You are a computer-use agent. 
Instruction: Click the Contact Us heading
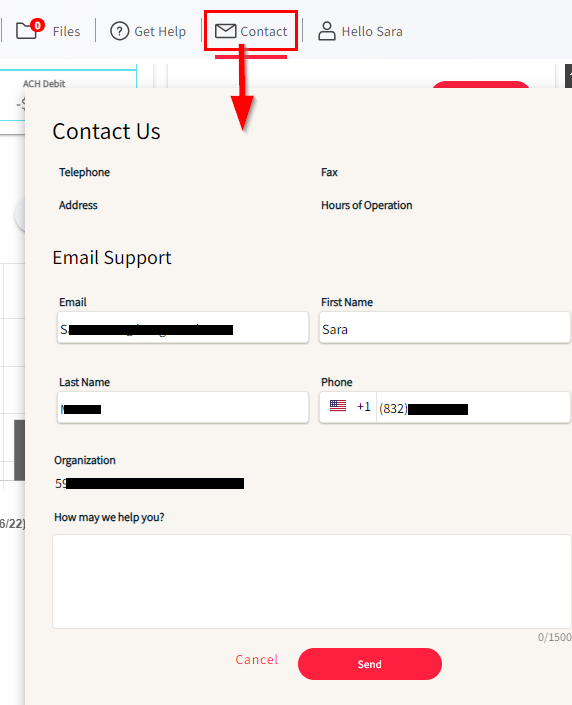[x=107, y=131]
